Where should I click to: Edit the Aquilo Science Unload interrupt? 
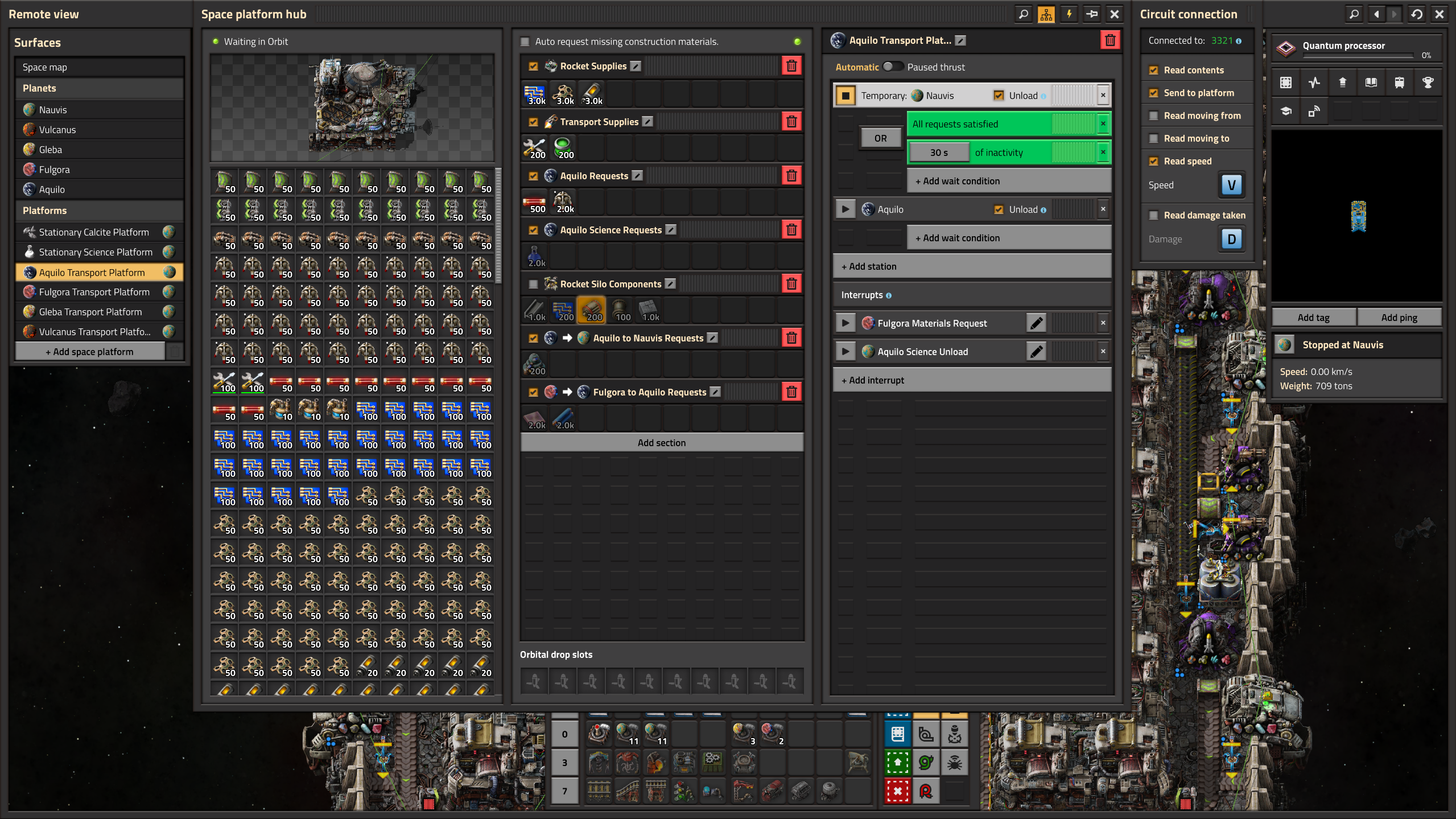pyautogui.click(x=1037, y=352)
